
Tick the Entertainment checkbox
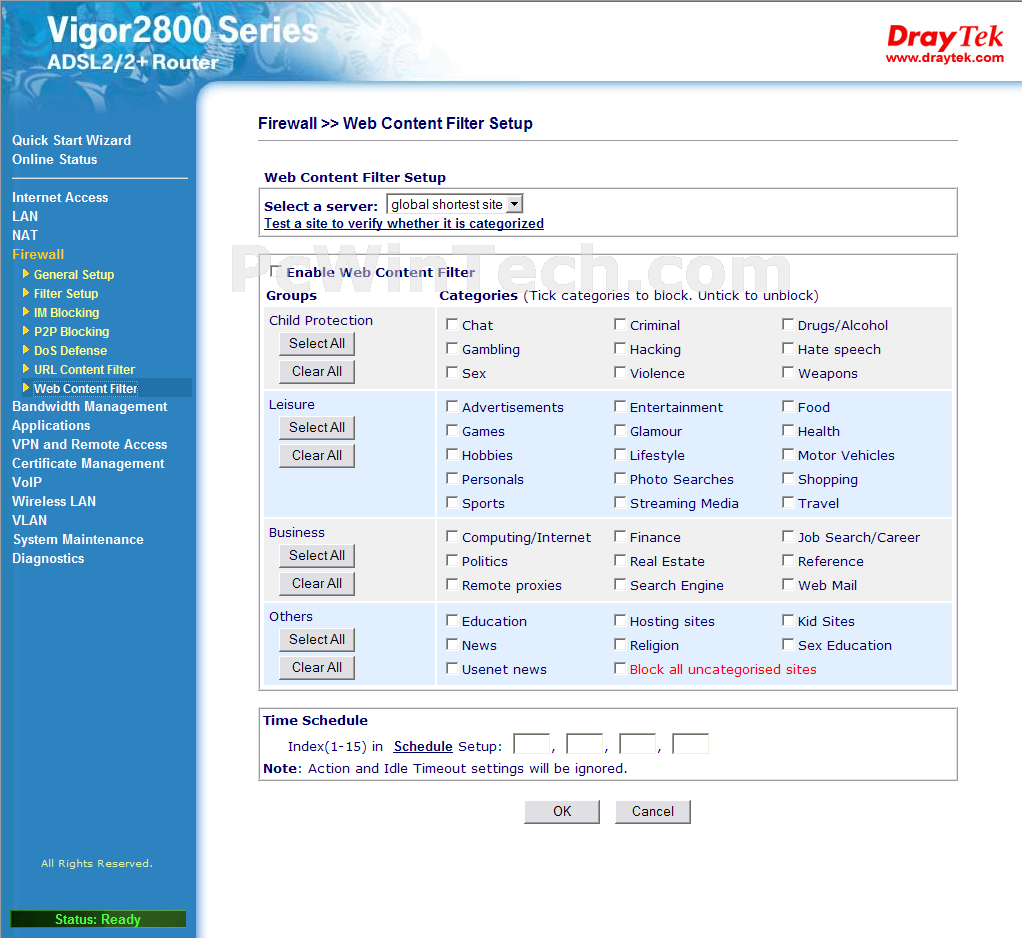click(x=620, y=406)
